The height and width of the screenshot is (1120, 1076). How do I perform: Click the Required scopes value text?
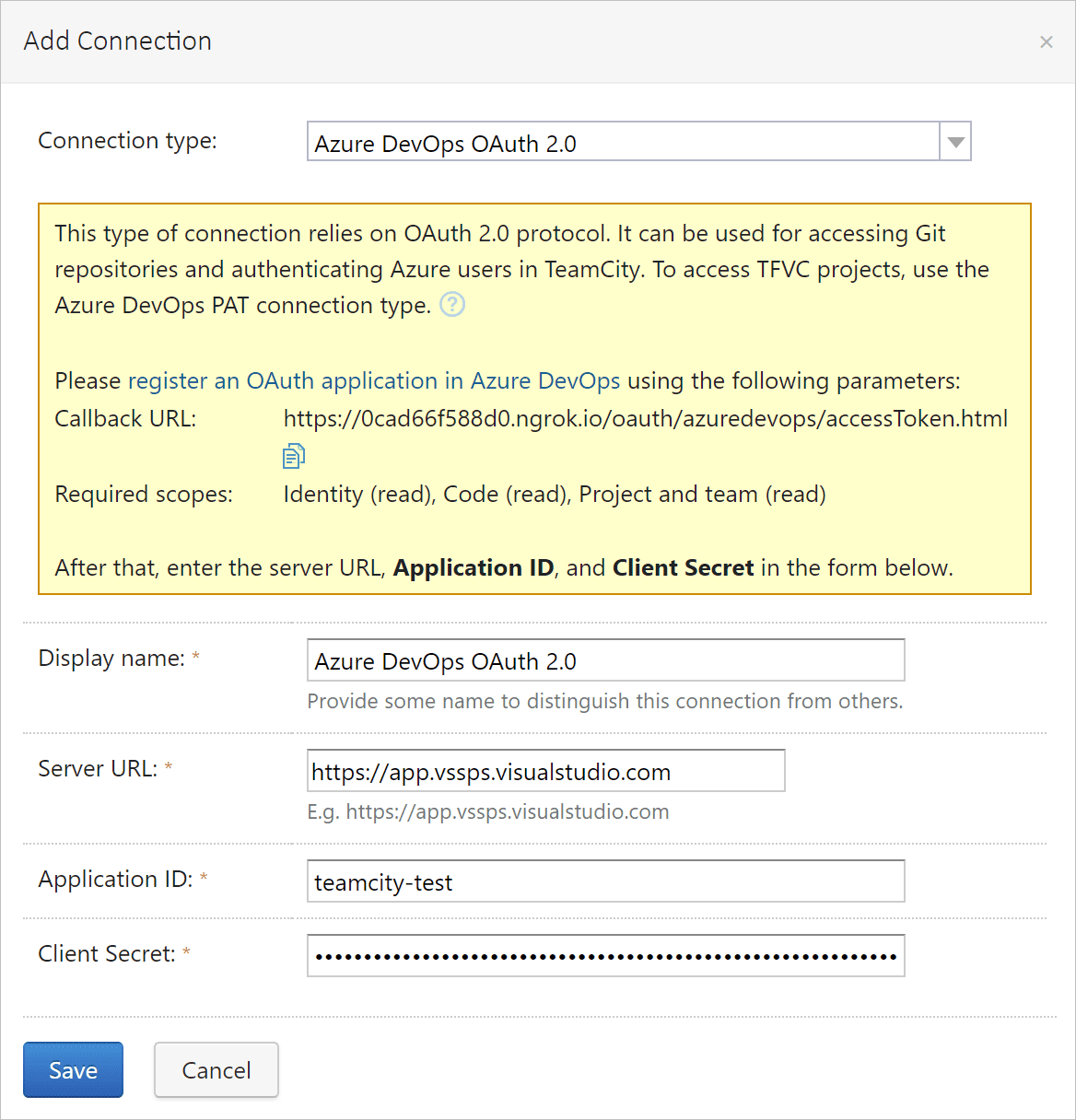tap(555, 494)
